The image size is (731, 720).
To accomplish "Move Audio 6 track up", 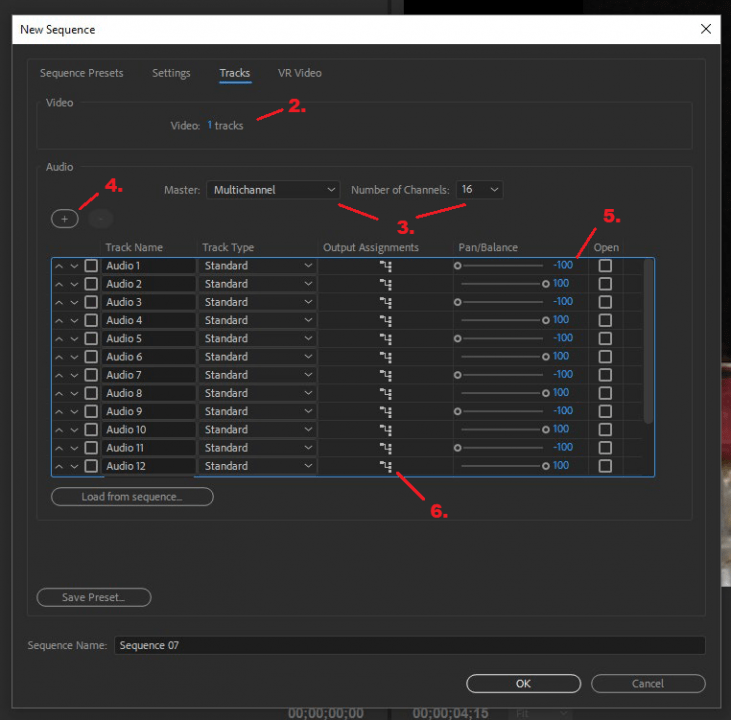I will (59, 357).
